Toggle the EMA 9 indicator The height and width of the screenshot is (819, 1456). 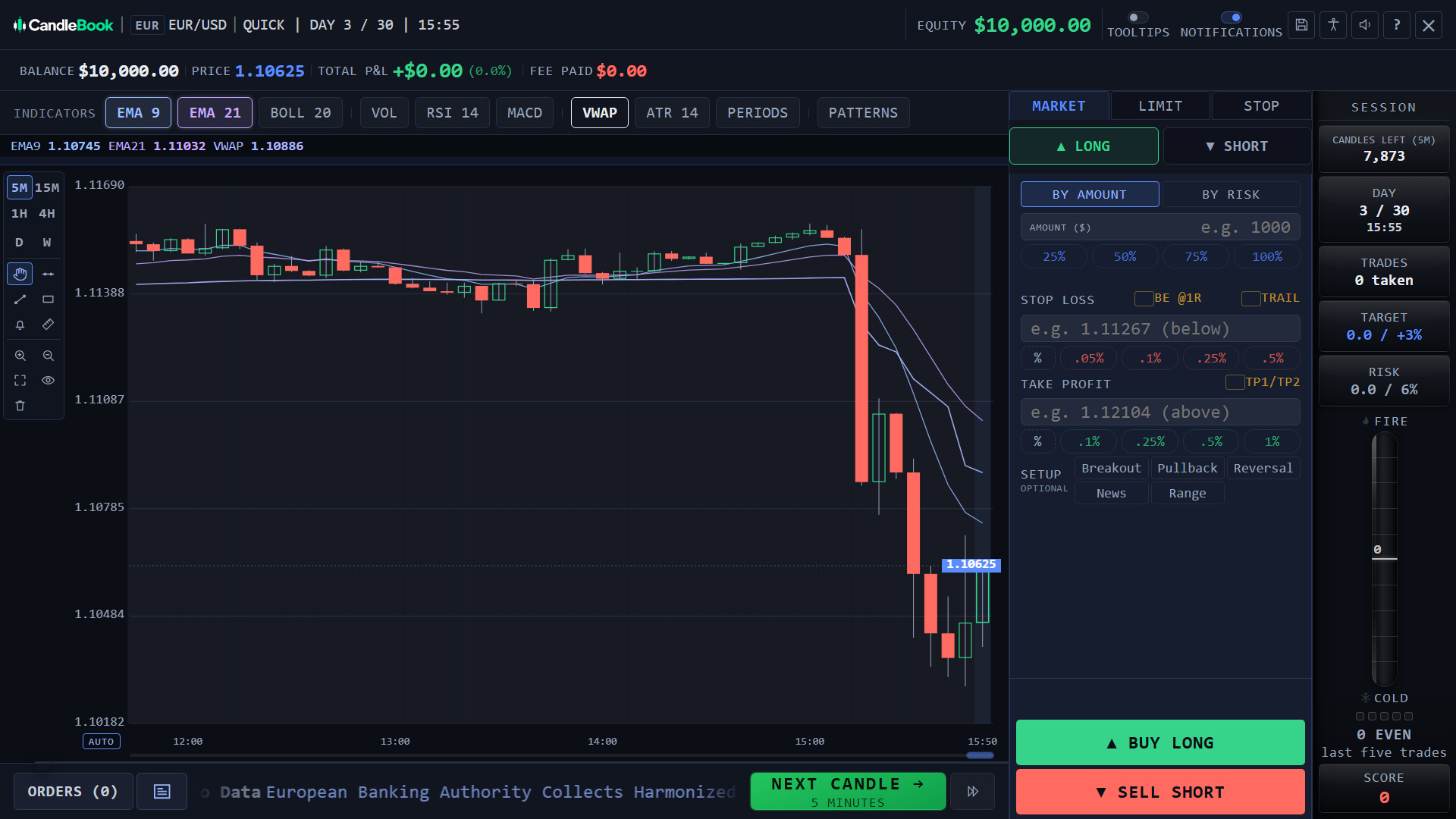tap(138, 113)
